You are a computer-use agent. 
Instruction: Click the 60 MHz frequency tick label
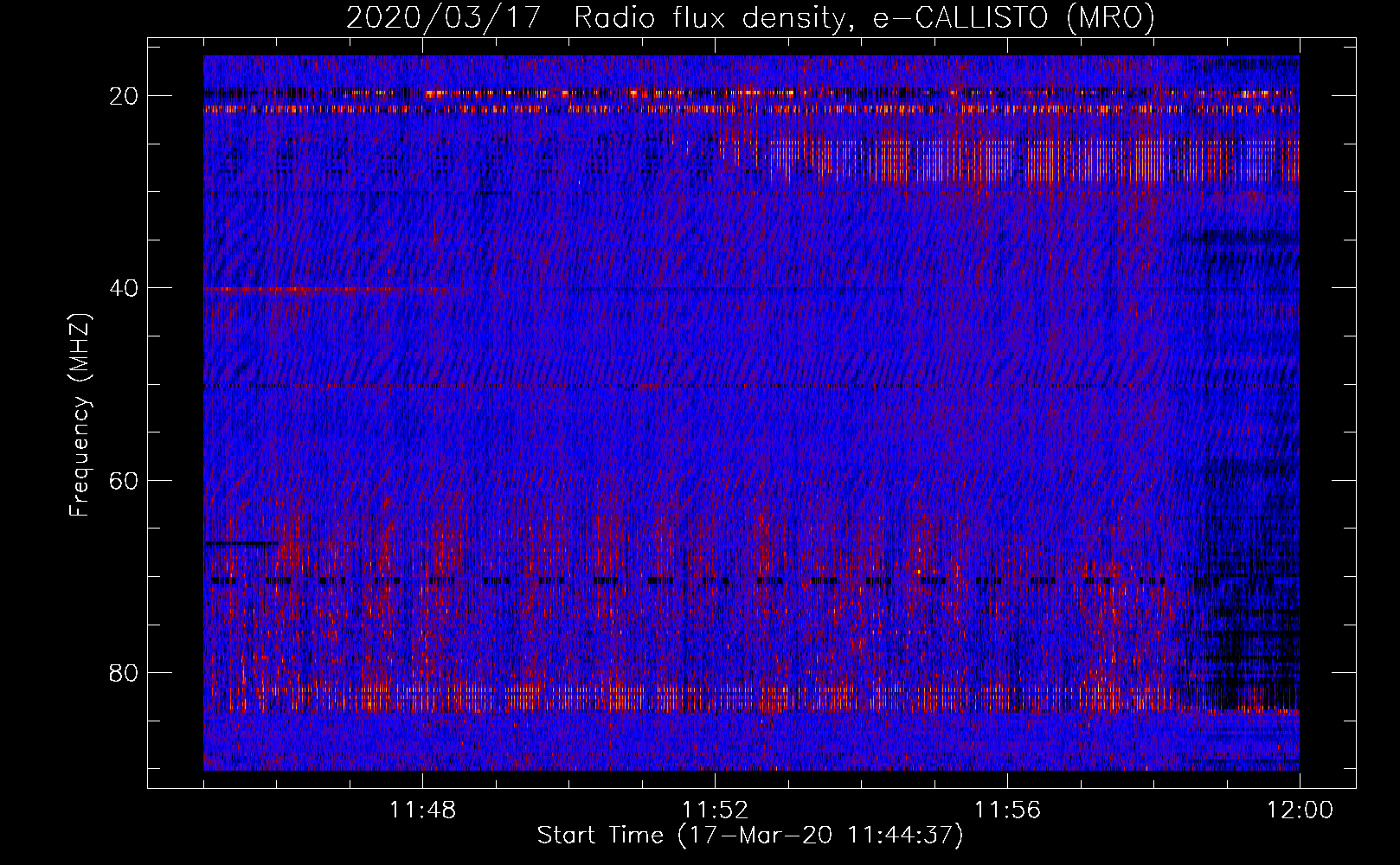124,480
